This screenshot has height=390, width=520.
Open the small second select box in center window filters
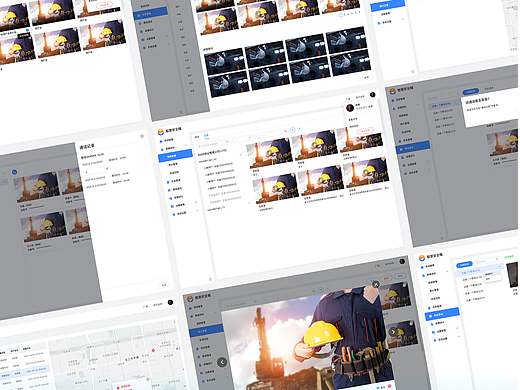pyautogui.click(x=242, y=139)
